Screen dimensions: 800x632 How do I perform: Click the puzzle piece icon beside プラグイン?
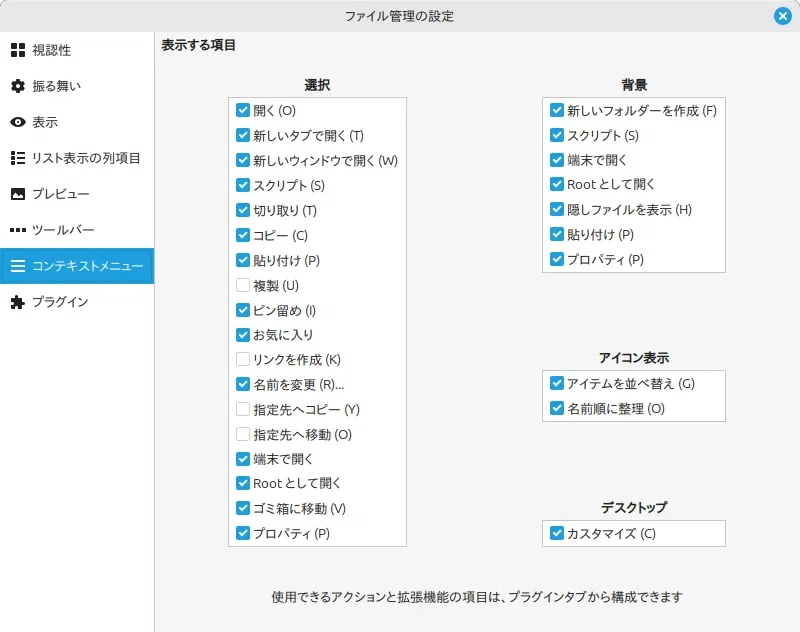click(18, 302)
